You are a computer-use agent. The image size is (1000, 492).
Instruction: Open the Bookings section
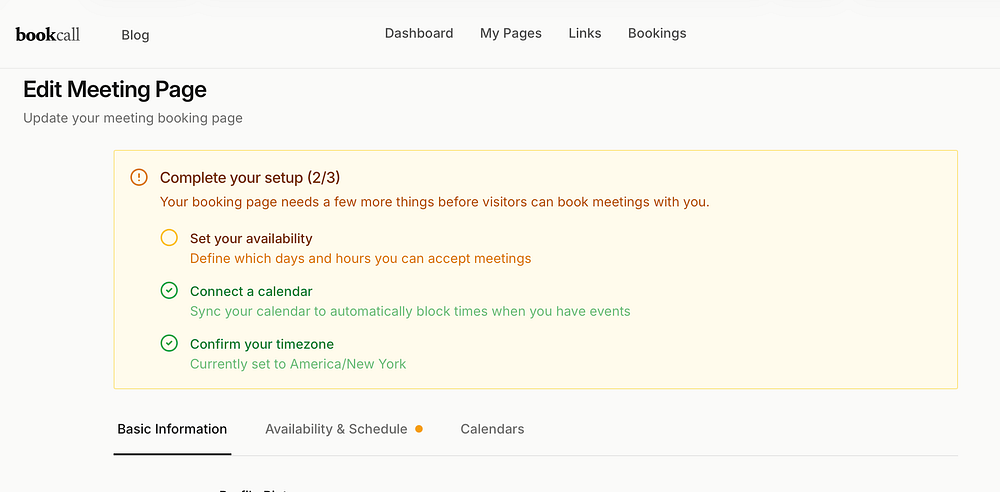click(657, 33)
